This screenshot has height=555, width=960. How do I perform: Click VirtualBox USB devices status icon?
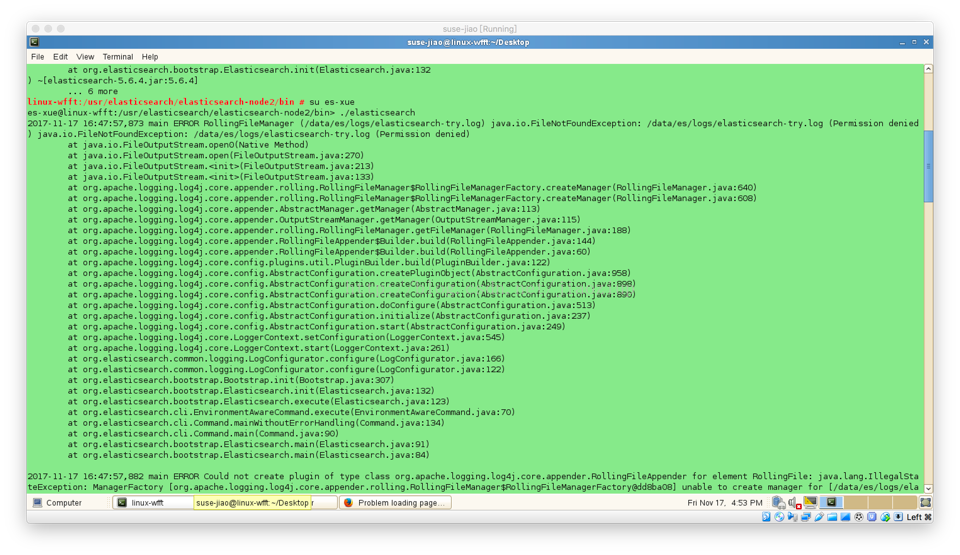[x=819, y=517]
